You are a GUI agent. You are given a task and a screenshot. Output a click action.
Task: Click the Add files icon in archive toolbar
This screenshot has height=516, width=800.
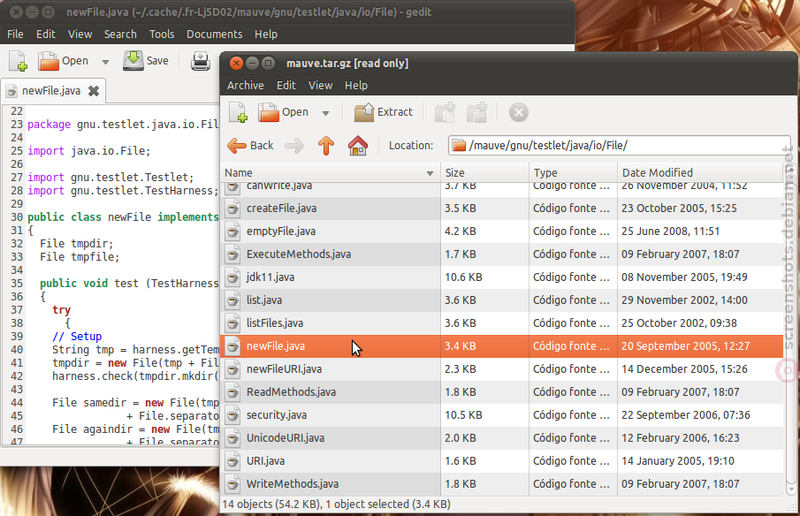[x=445, y=112]
